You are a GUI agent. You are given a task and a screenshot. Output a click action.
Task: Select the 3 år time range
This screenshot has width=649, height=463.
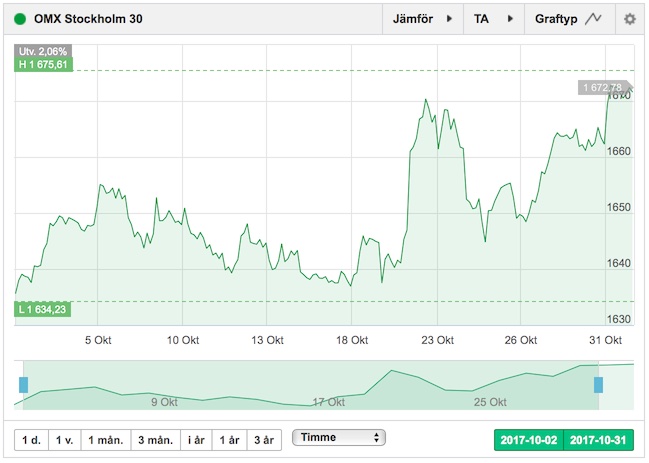264,440
